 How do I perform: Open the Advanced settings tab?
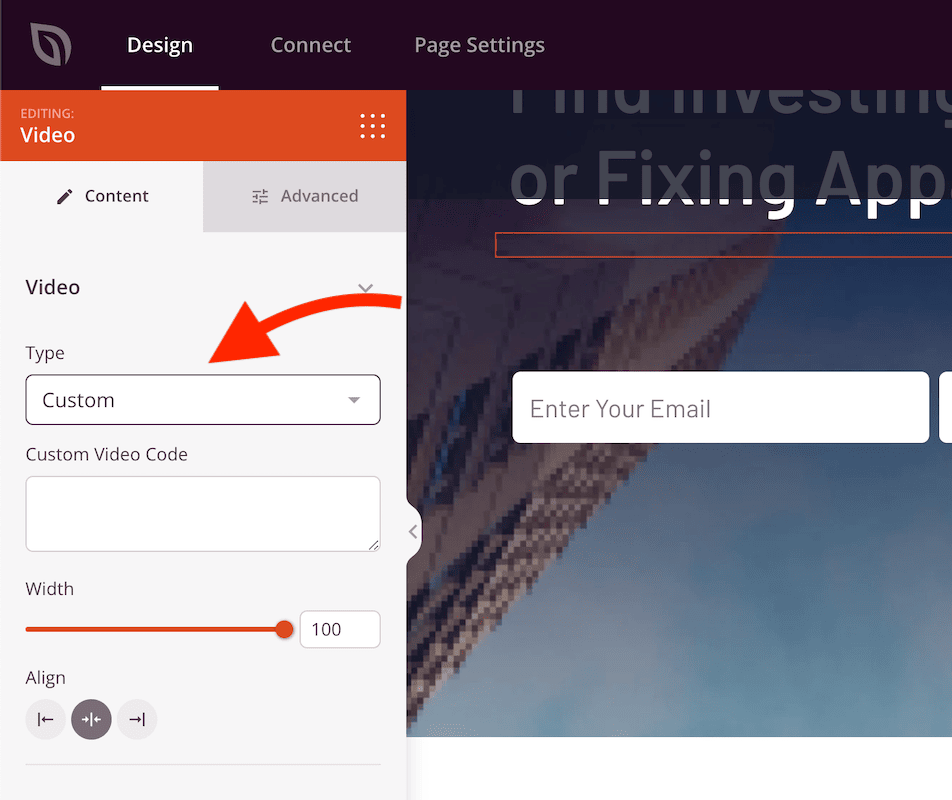[304, 196]
